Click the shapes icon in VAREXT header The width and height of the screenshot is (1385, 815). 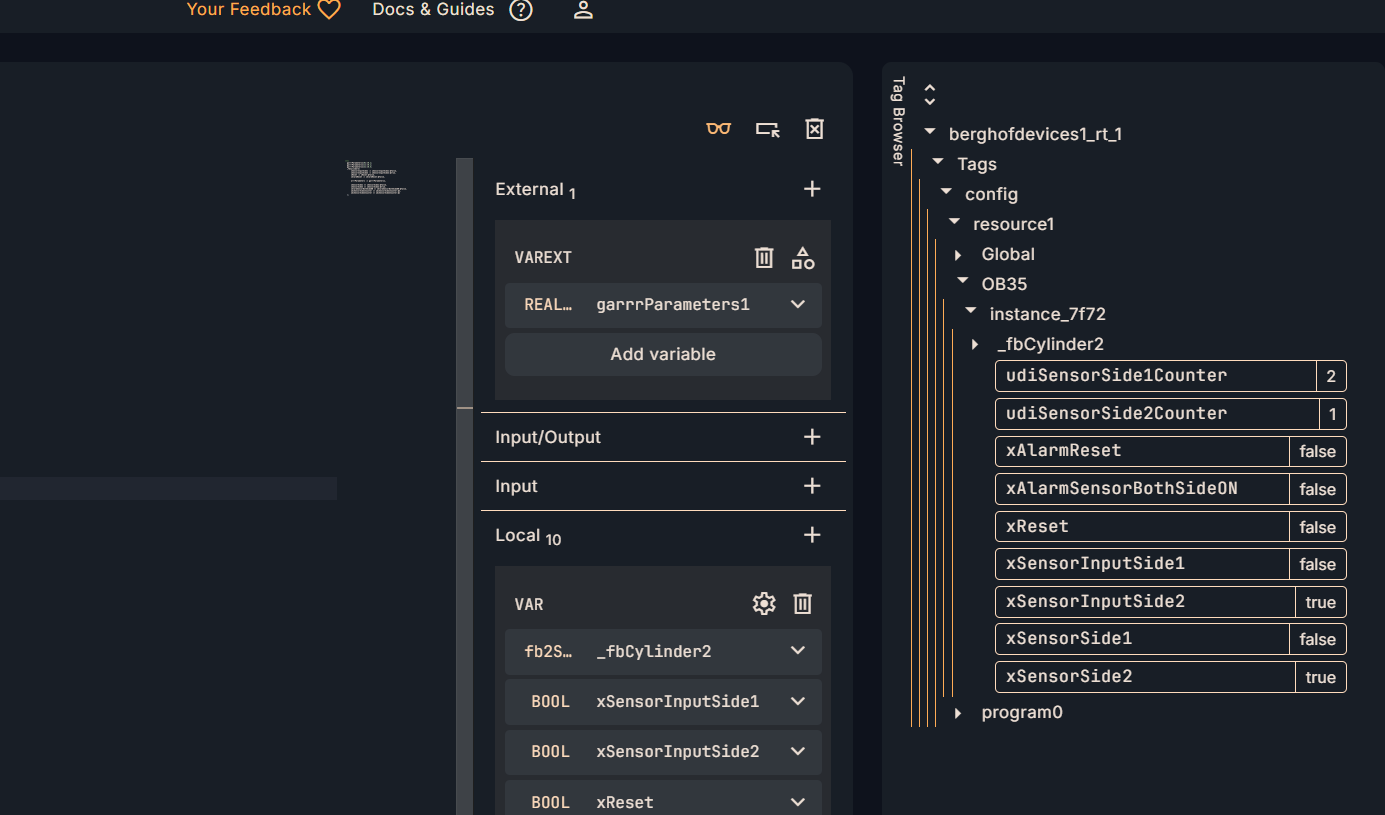[x=802, y=258]
